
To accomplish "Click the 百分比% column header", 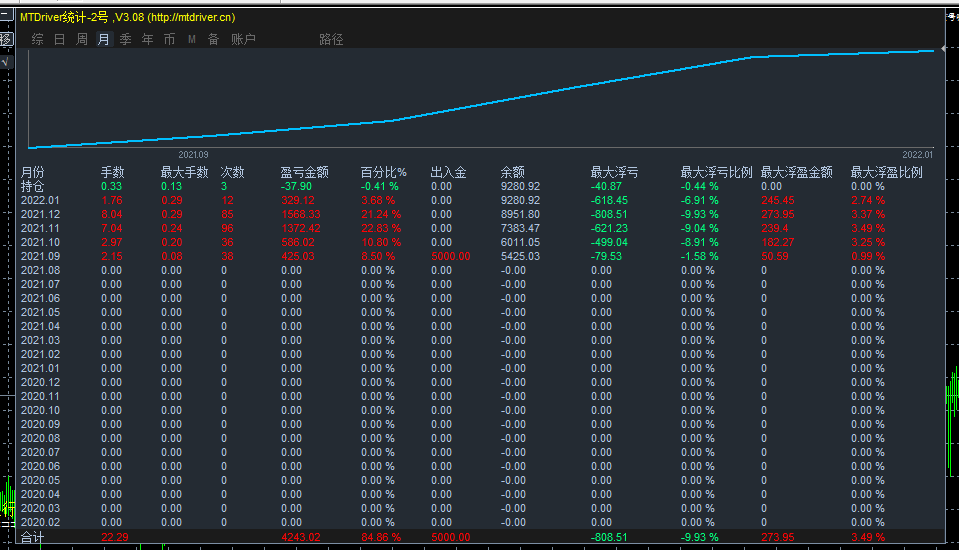I will coord(383,173).
